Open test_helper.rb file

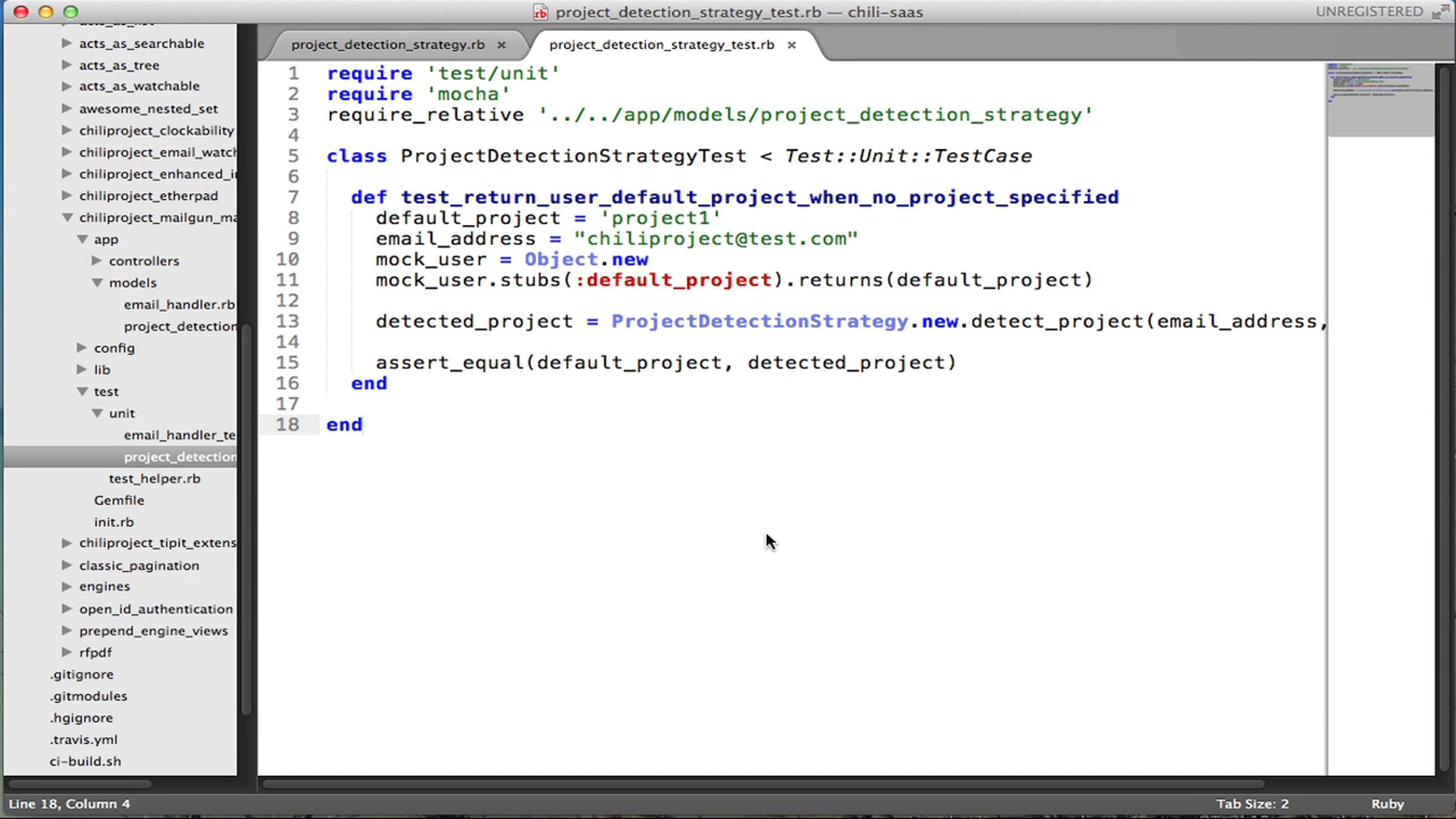pyautogui.click(x=155, y=479)
